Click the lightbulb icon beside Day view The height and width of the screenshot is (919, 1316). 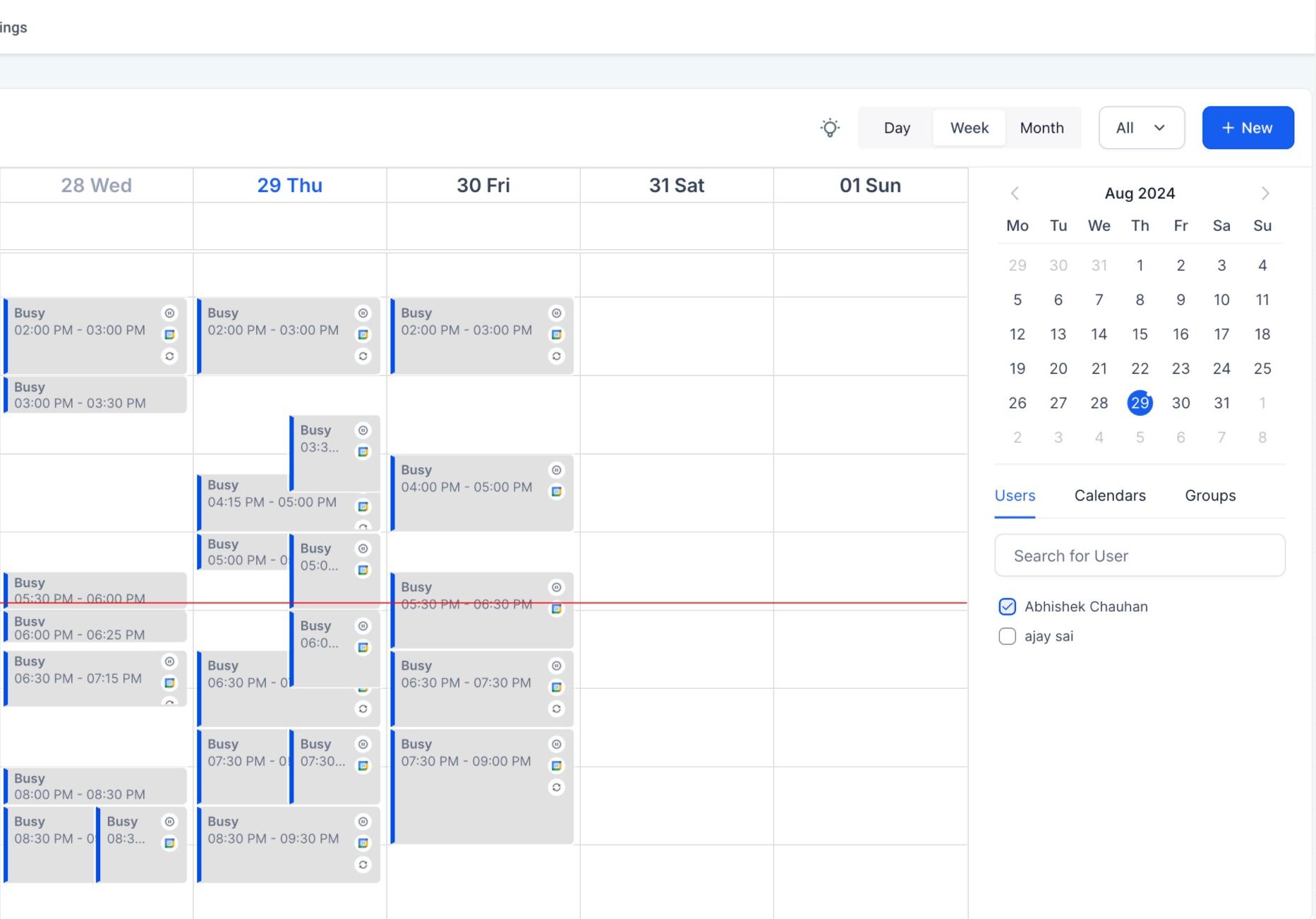coord(830,128)
